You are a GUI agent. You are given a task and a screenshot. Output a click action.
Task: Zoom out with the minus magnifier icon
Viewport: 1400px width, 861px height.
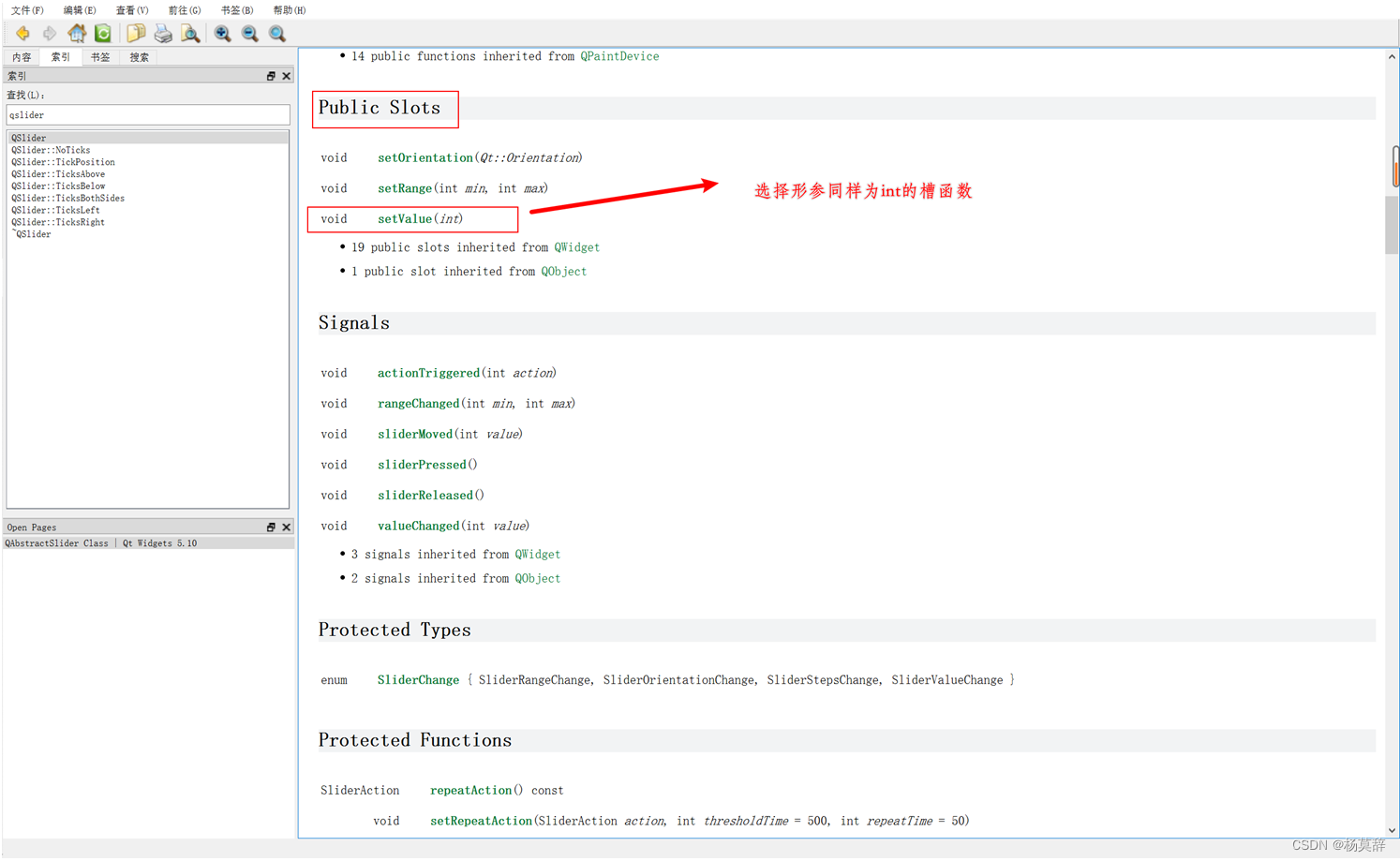250,34
